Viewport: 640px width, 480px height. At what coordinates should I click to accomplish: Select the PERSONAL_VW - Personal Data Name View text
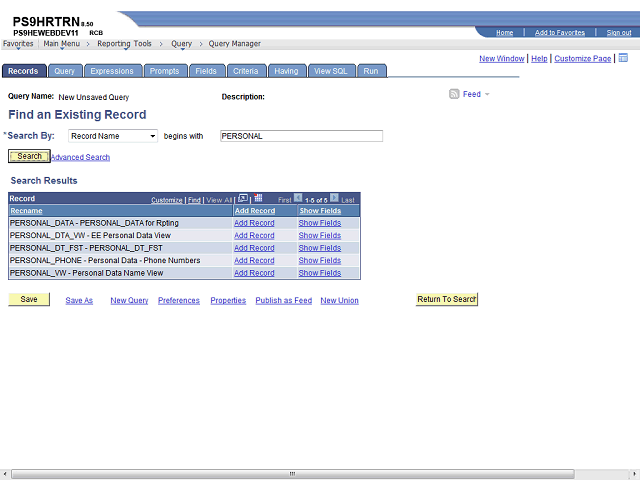(x=87, y=273)
